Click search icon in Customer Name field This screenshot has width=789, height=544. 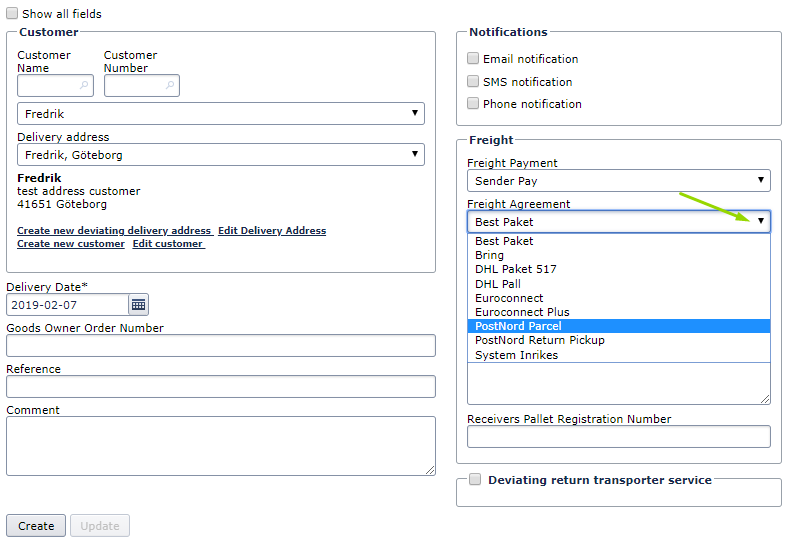pos(84,86)
